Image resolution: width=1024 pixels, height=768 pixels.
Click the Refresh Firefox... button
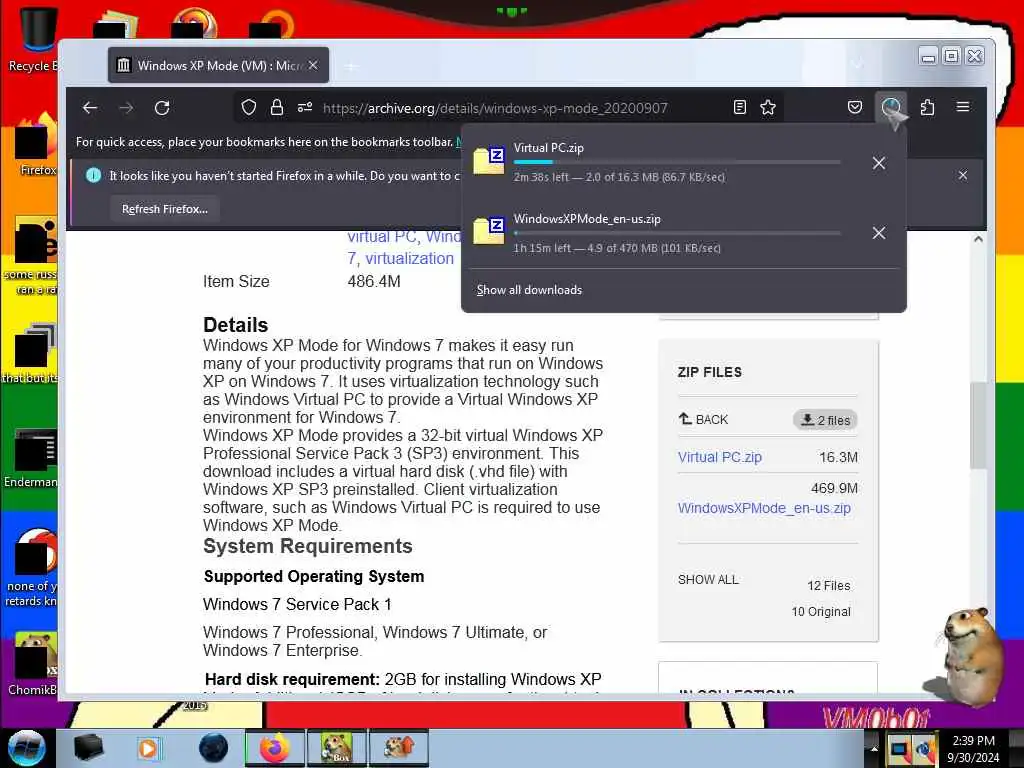(165, 209)
